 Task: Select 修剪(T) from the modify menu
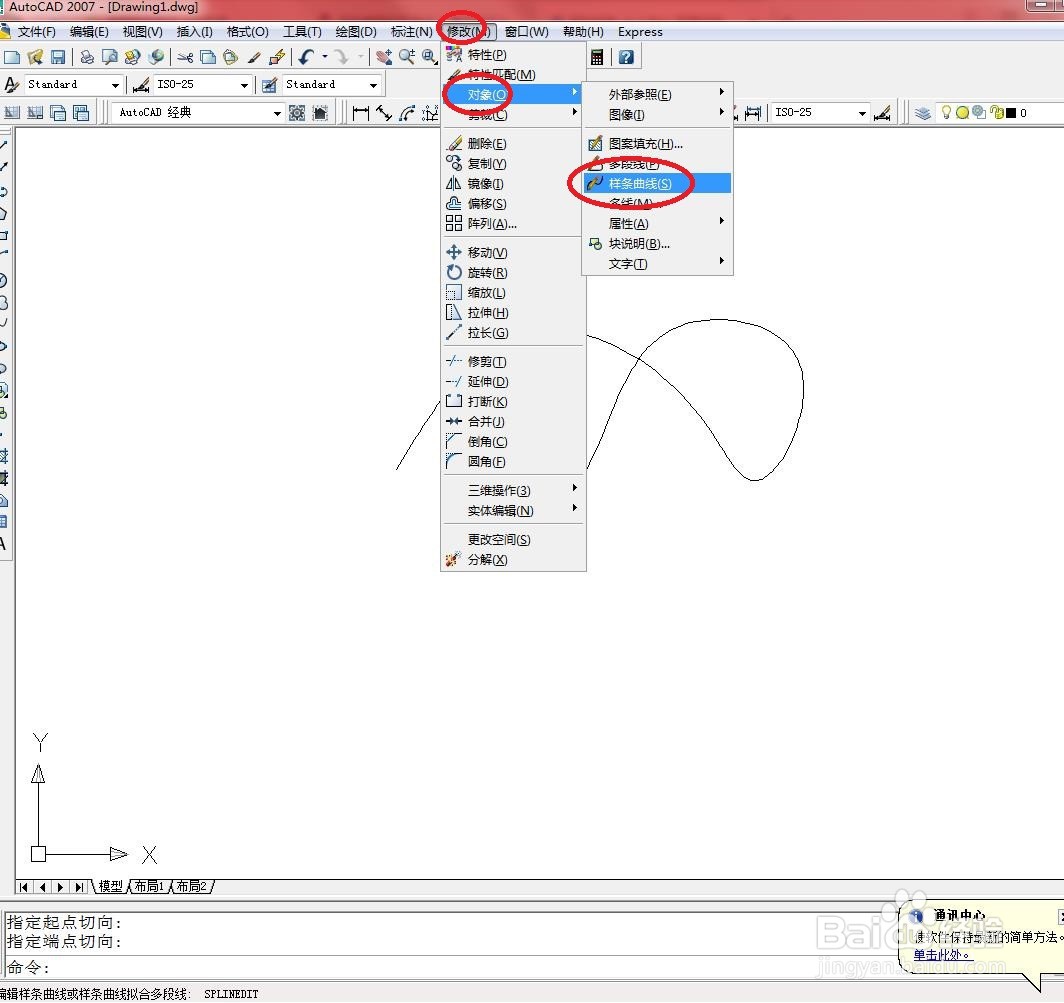click(513, 361)
